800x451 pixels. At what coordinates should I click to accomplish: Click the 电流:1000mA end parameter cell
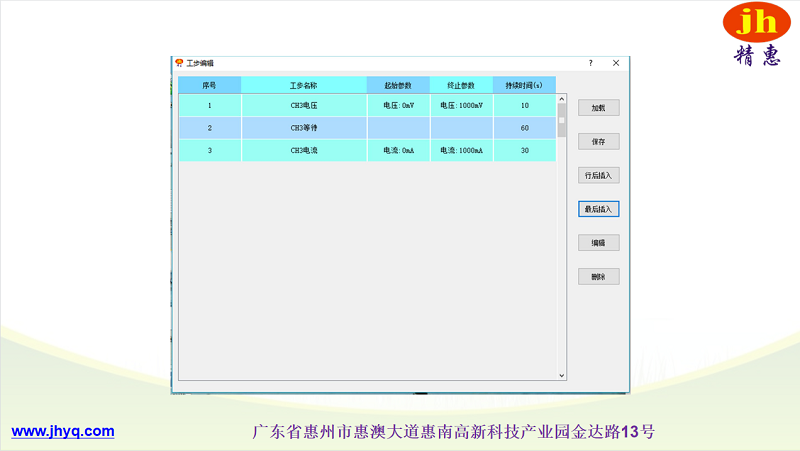click(461, 151)
